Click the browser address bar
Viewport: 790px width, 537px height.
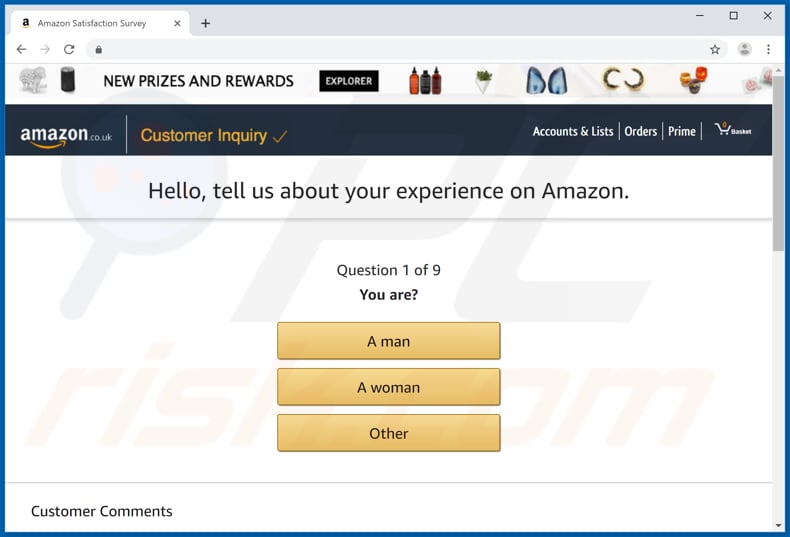coord(400,49)
